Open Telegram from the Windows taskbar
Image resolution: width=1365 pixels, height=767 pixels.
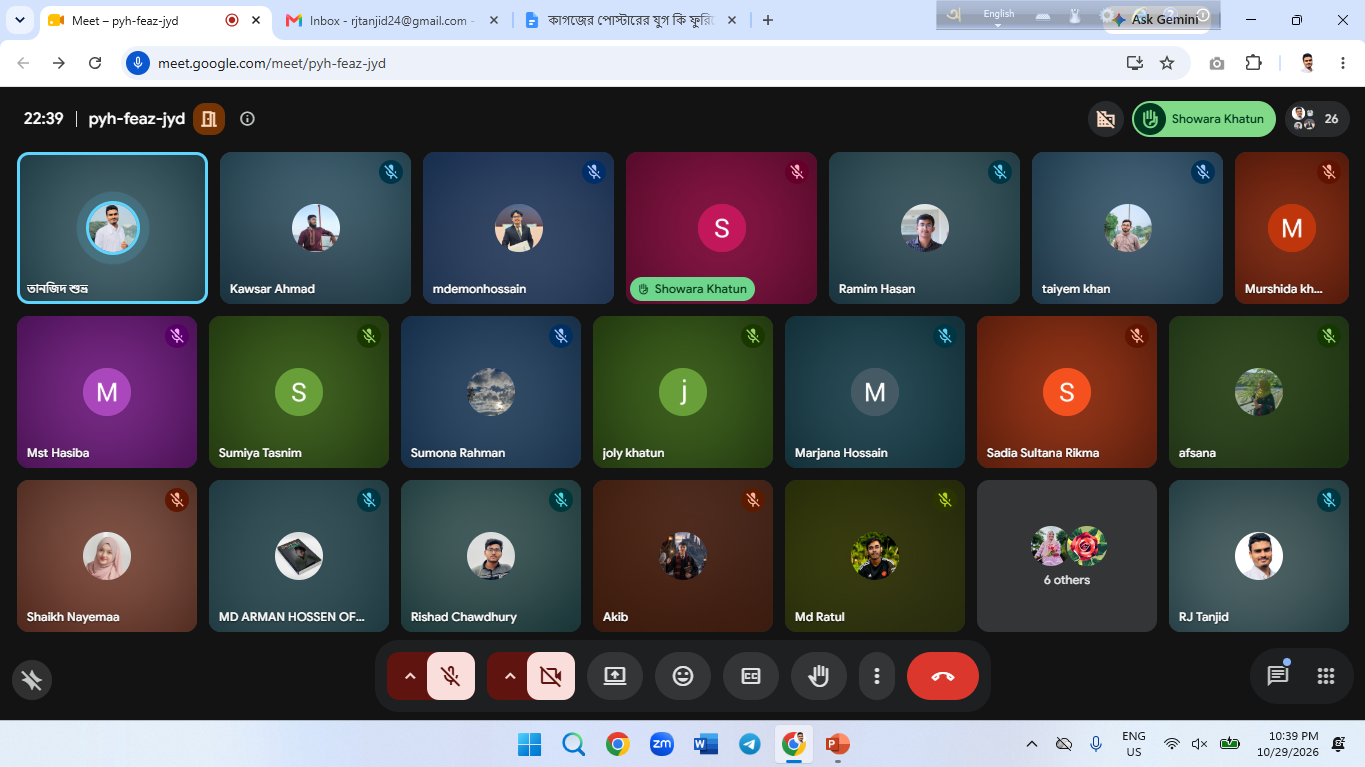click(x=749, y=744)
